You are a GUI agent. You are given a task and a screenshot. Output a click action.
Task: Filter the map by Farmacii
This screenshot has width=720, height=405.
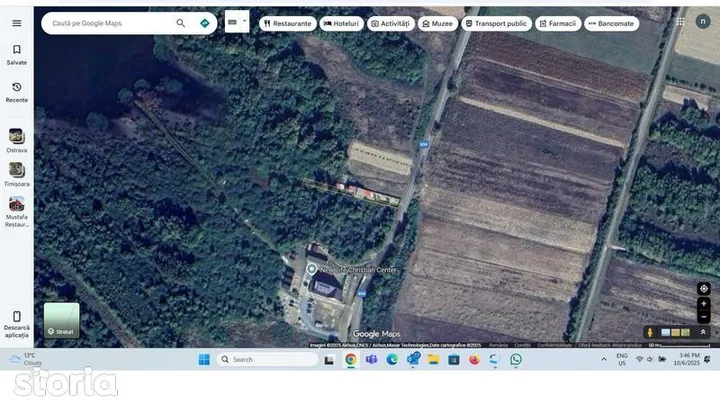click(x=557, y=23)
